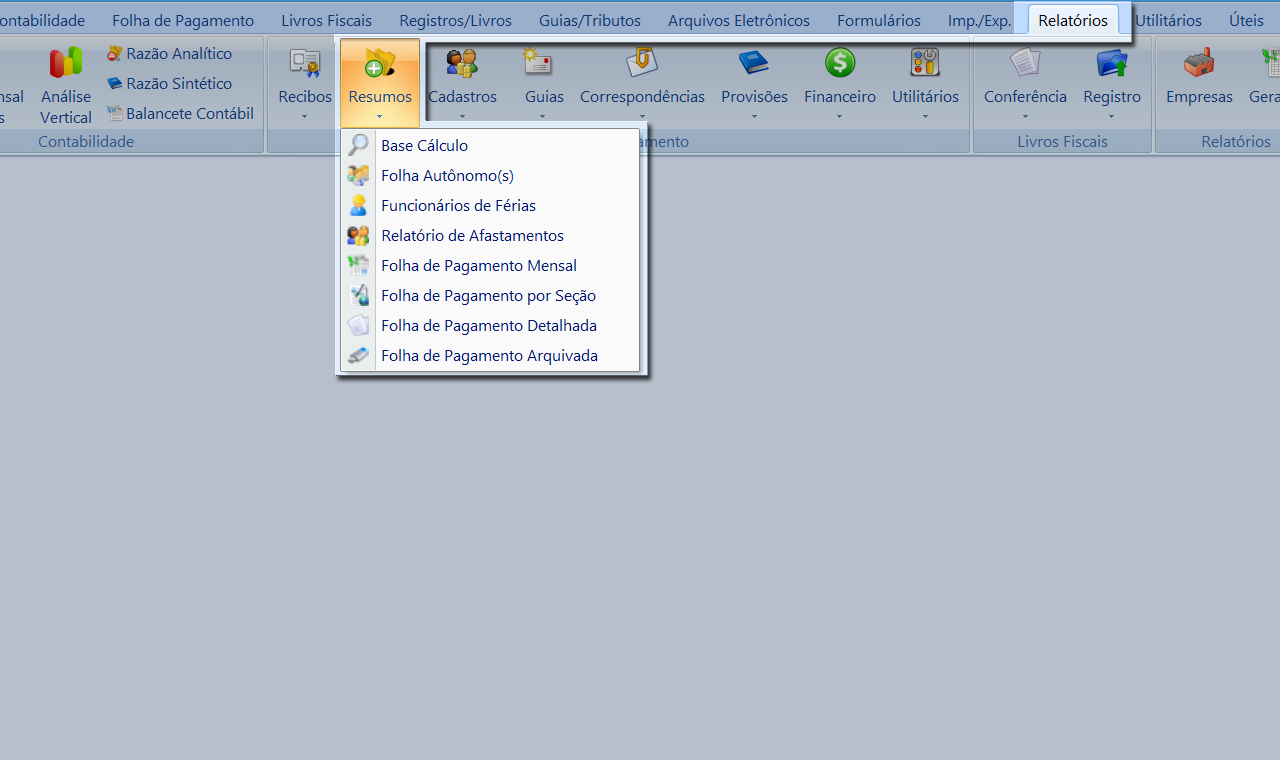The width and height of the screenshot is (1280, 760).
Task: Open the Análise Vertical report icon
Action: pyautogui.click(x=66, y=63)
